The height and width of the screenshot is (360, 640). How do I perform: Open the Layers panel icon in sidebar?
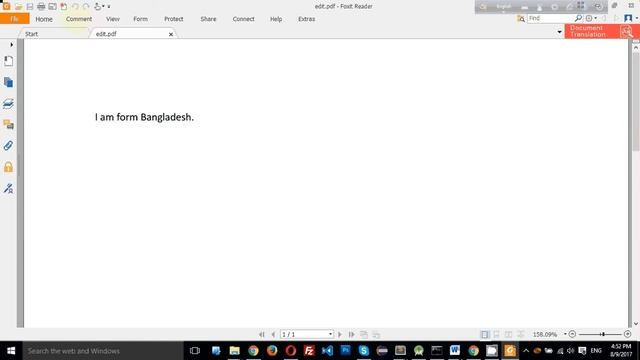coord(8,104)
